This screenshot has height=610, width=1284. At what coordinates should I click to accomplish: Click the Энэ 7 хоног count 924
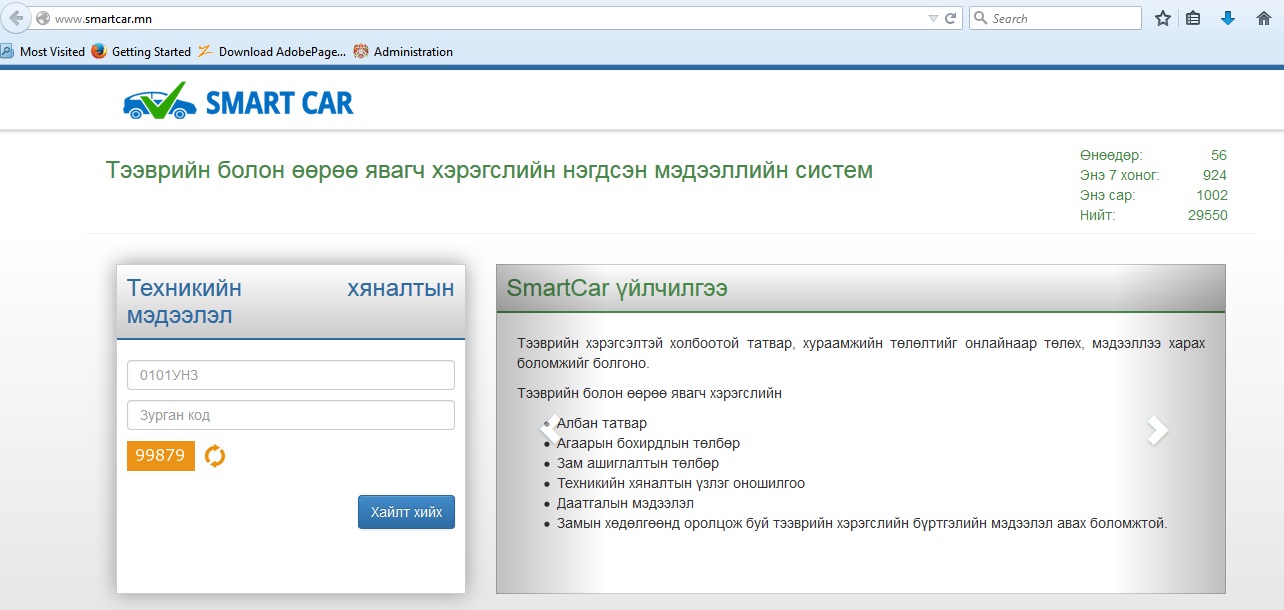(x=1215, y=175)
